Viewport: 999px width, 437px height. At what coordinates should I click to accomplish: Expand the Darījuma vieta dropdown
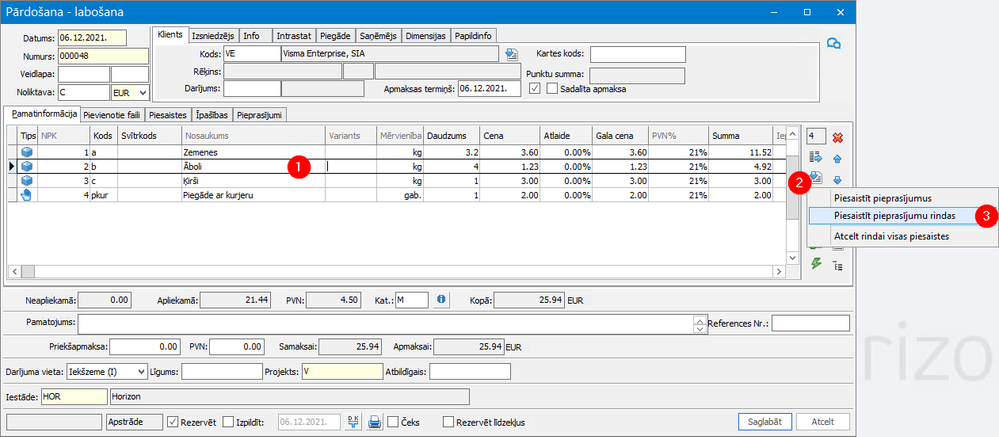tap(140, 372)
